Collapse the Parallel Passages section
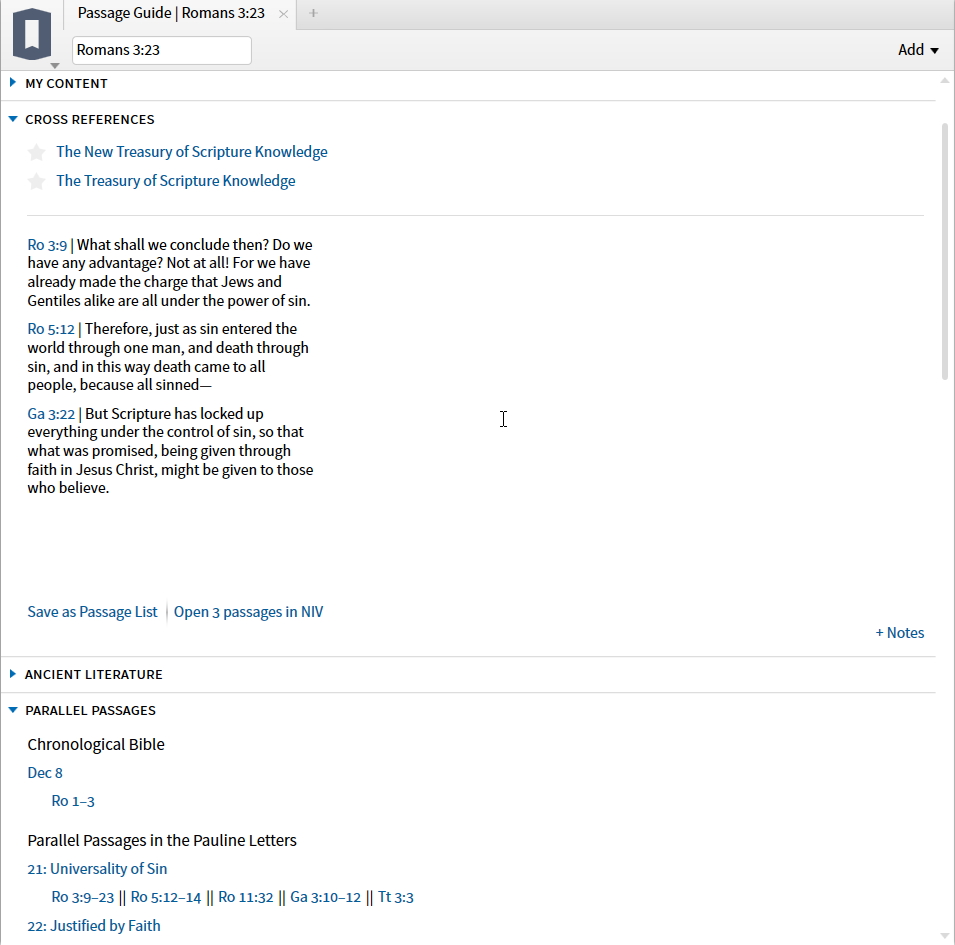 (13, 710)
